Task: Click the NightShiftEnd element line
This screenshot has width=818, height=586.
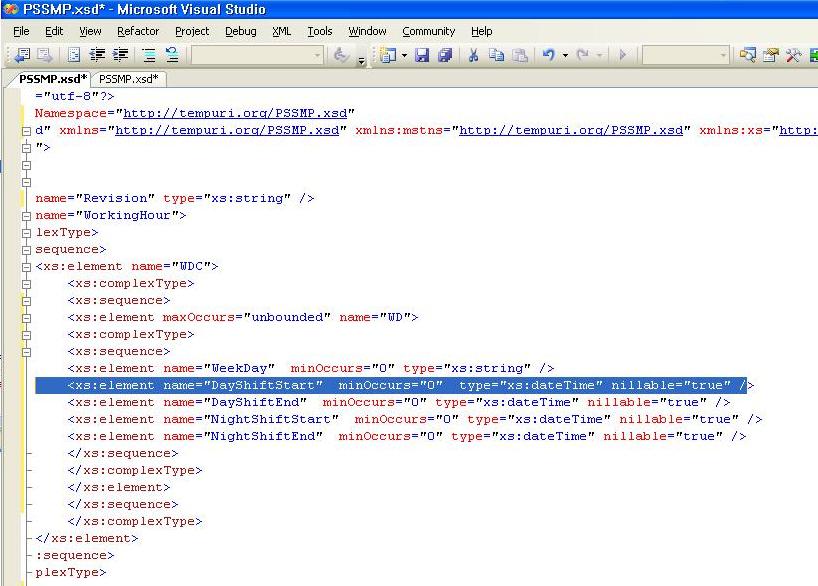Action: (407, 436)
